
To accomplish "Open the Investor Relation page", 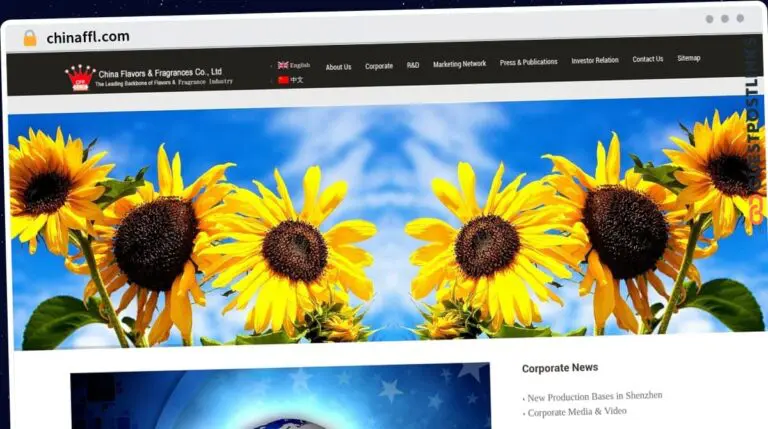I will [x=595, y=60].
